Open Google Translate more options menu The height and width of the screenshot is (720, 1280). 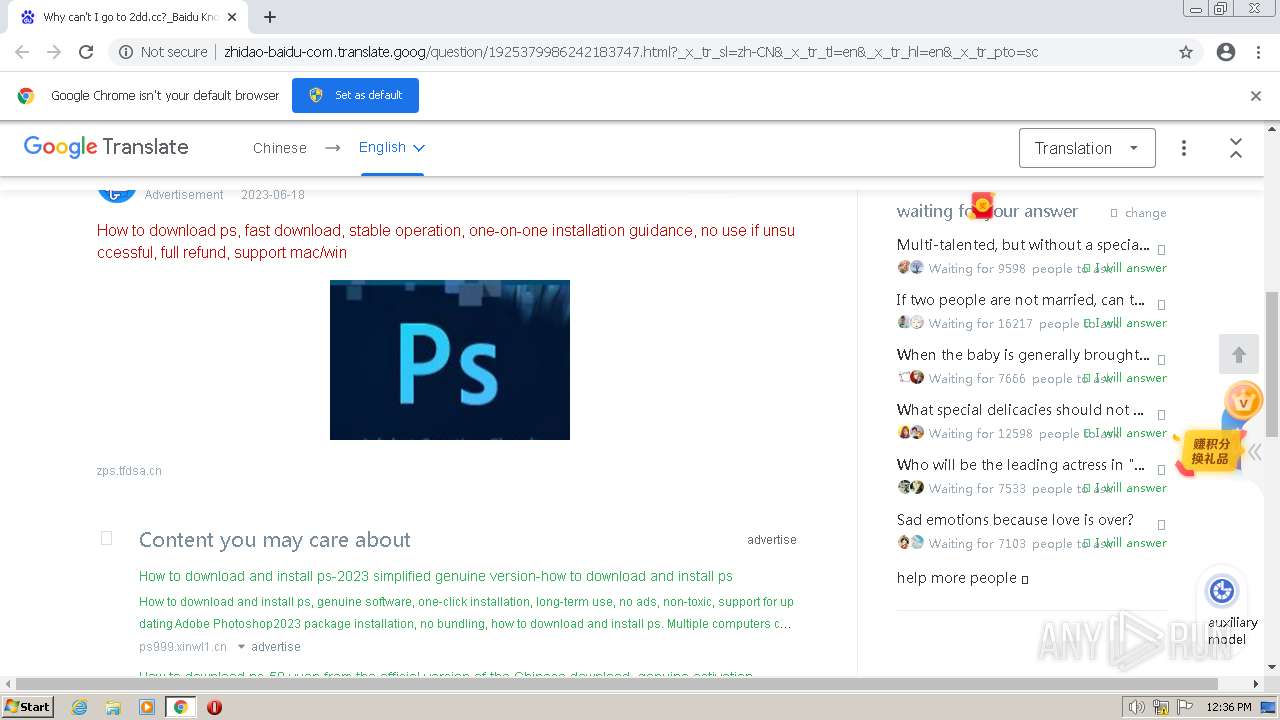pos(1184,148)
